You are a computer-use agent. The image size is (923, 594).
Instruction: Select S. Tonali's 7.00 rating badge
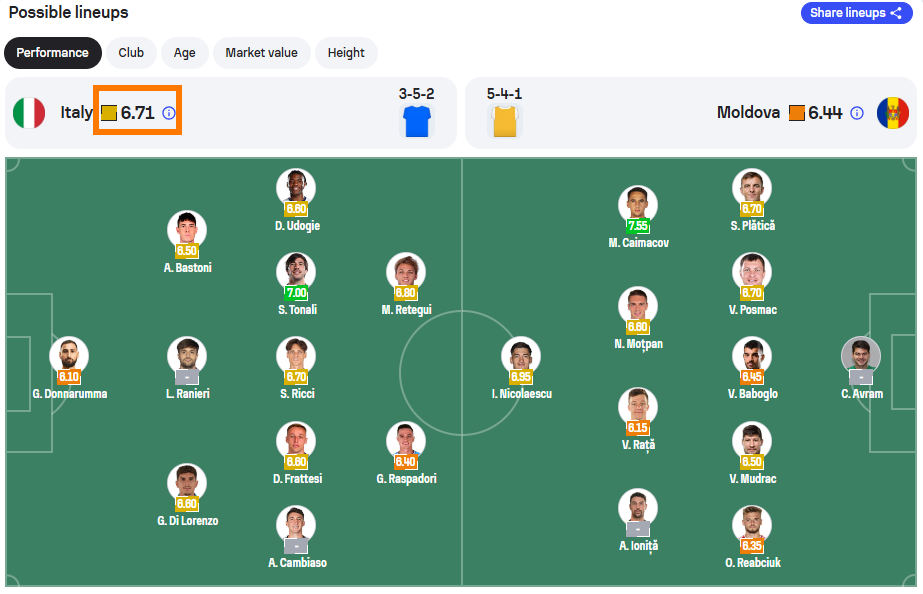click(x=296, y=293)
